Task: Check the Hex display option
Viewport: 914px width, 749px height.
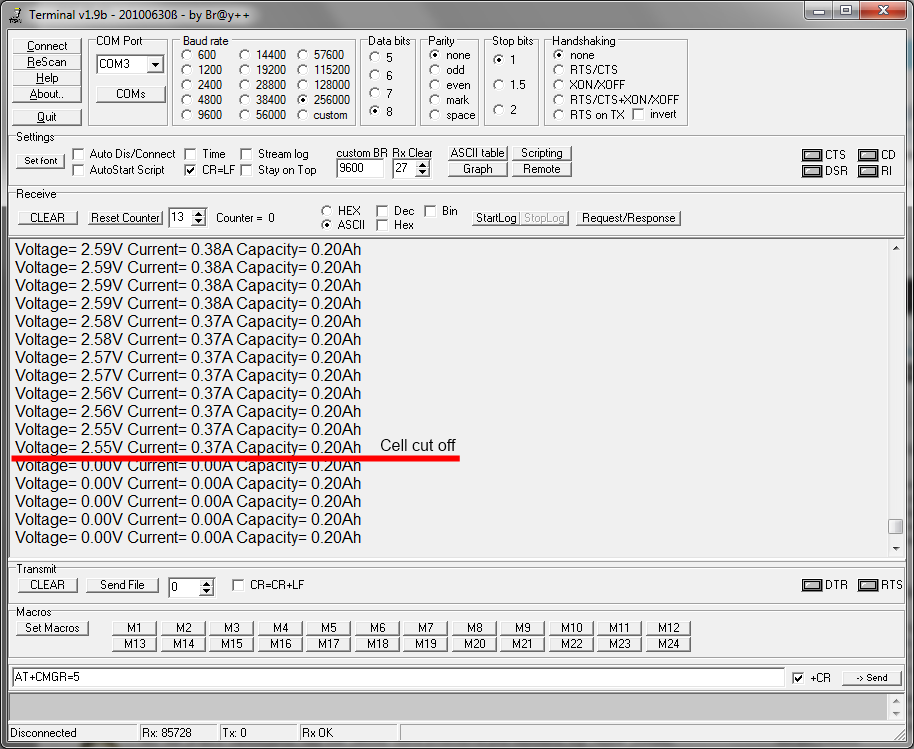Action: pos(382,226)
